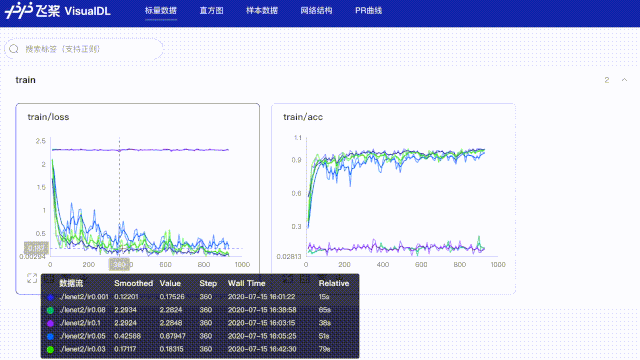
Task: Collapse the train section chevron
Action: (x=624, y=80)
